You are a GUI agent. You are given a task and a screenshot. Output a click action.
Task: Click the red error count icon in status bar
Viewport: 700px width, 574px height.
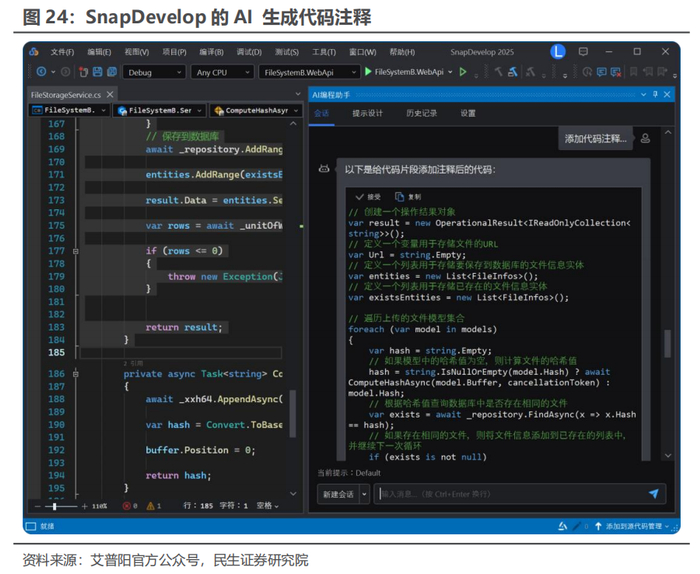click(x=125, y=507)
